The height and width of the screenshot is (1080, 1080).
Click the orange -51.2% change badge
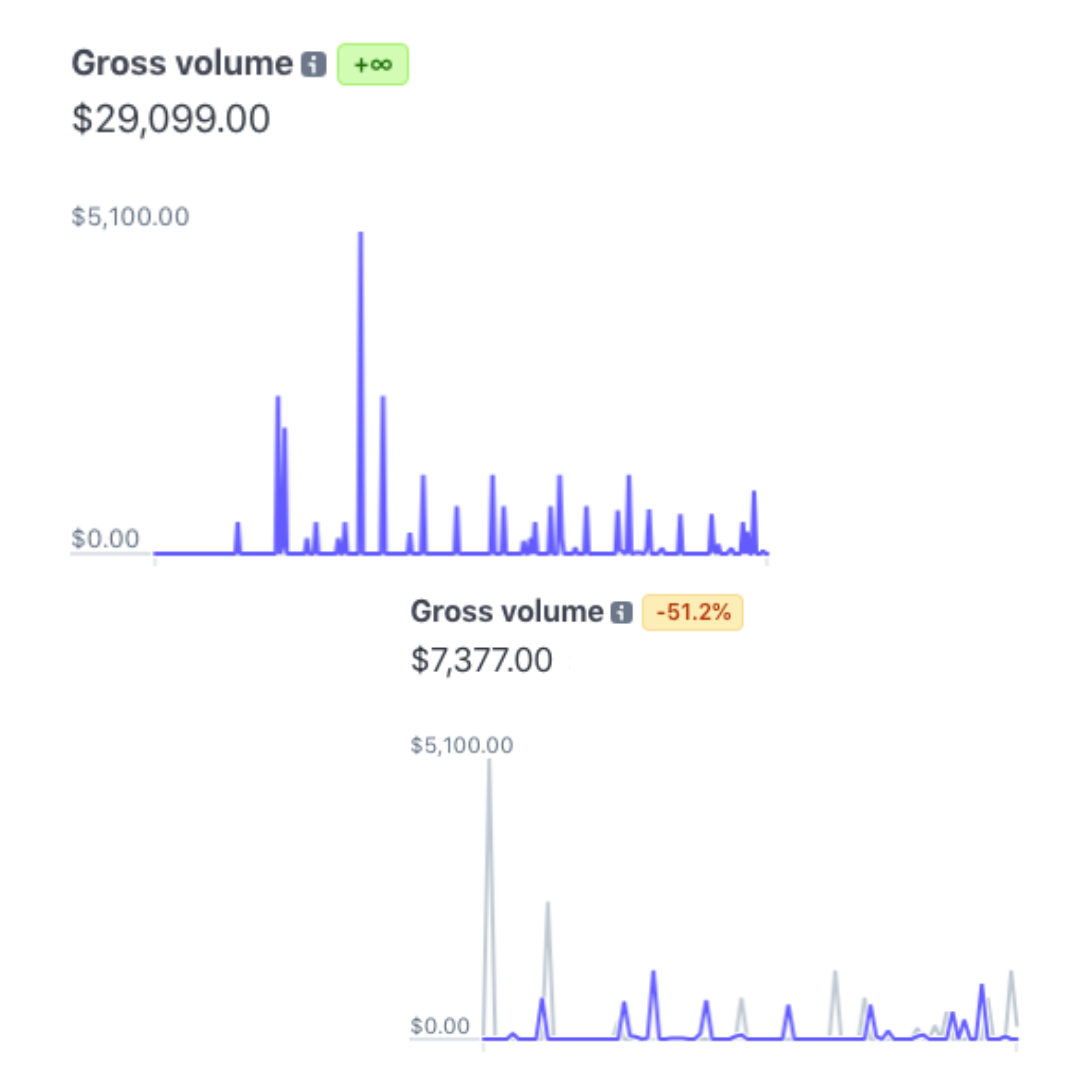click(693, 613)
